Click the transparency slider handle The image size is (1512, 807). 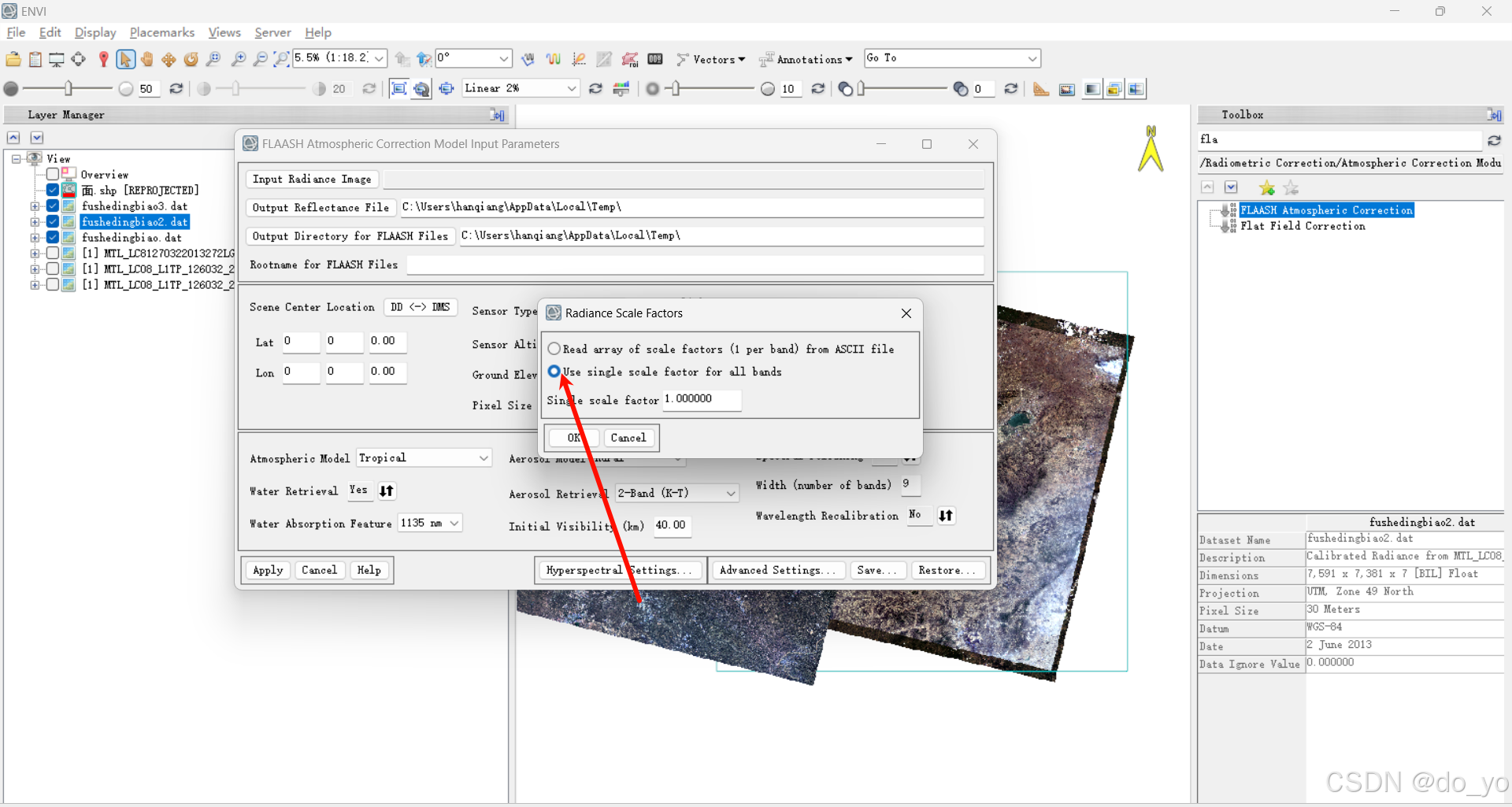point(862,88)
